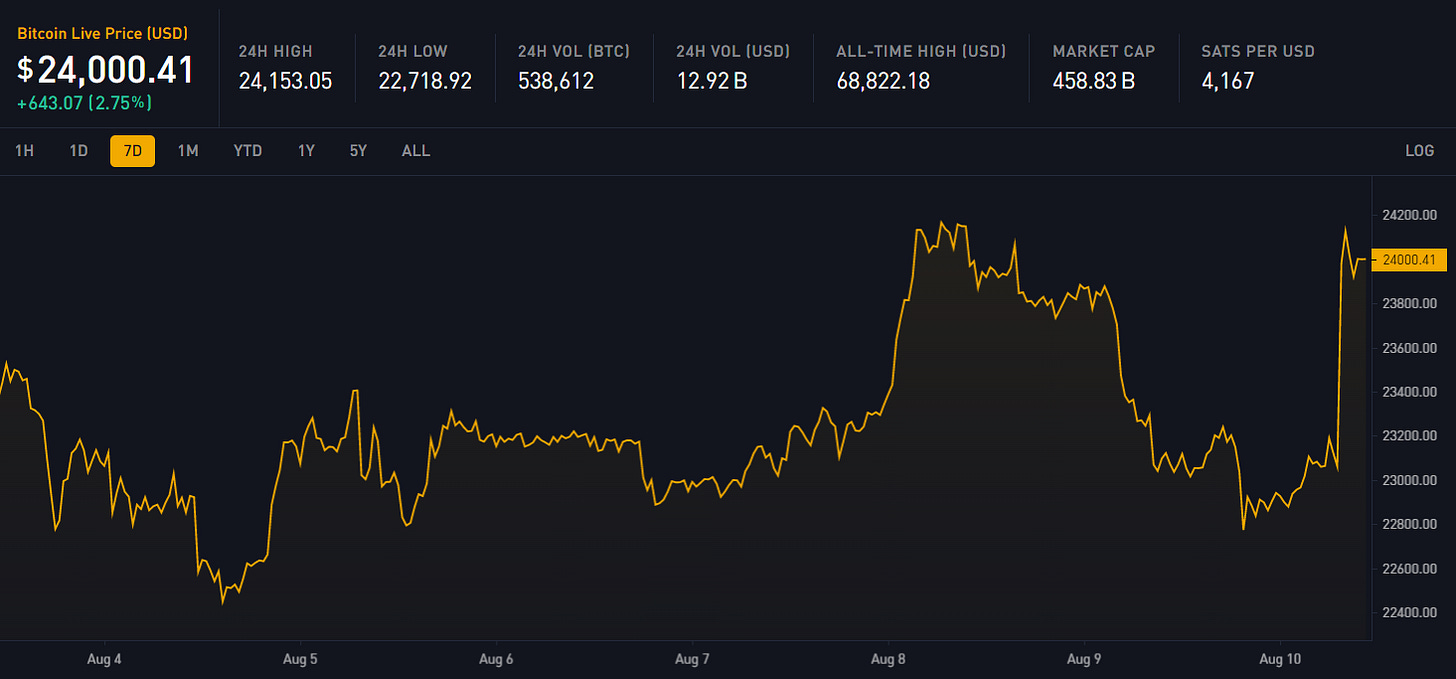This screenshot has width=1456, height=679.
Task: Click the 23800.00 y-axis label
Action: pos(1410,303)
